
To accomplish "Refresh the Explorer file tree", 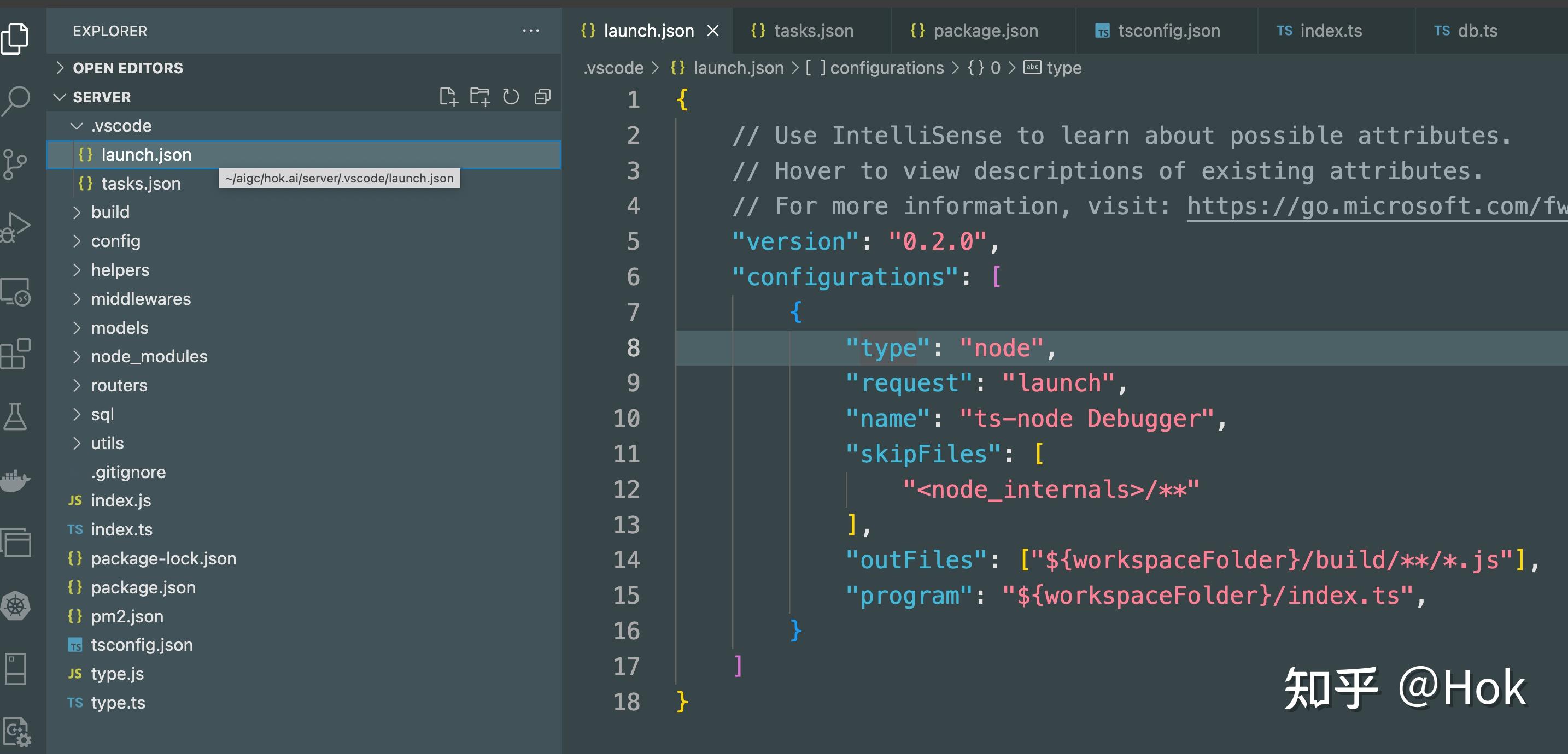I will coord(511,97).
